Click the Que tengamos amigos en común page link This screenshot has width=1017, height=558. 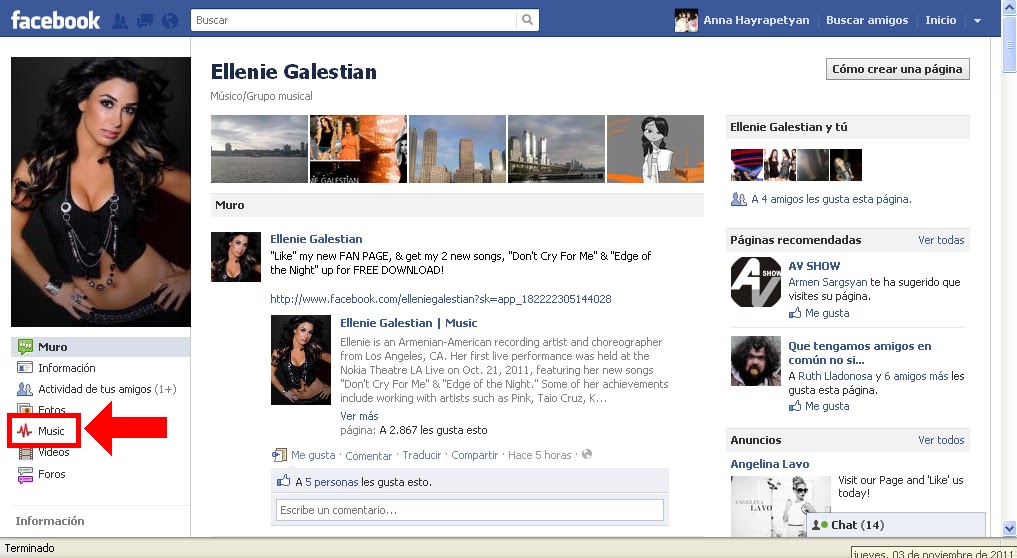(x=860, y=353)
